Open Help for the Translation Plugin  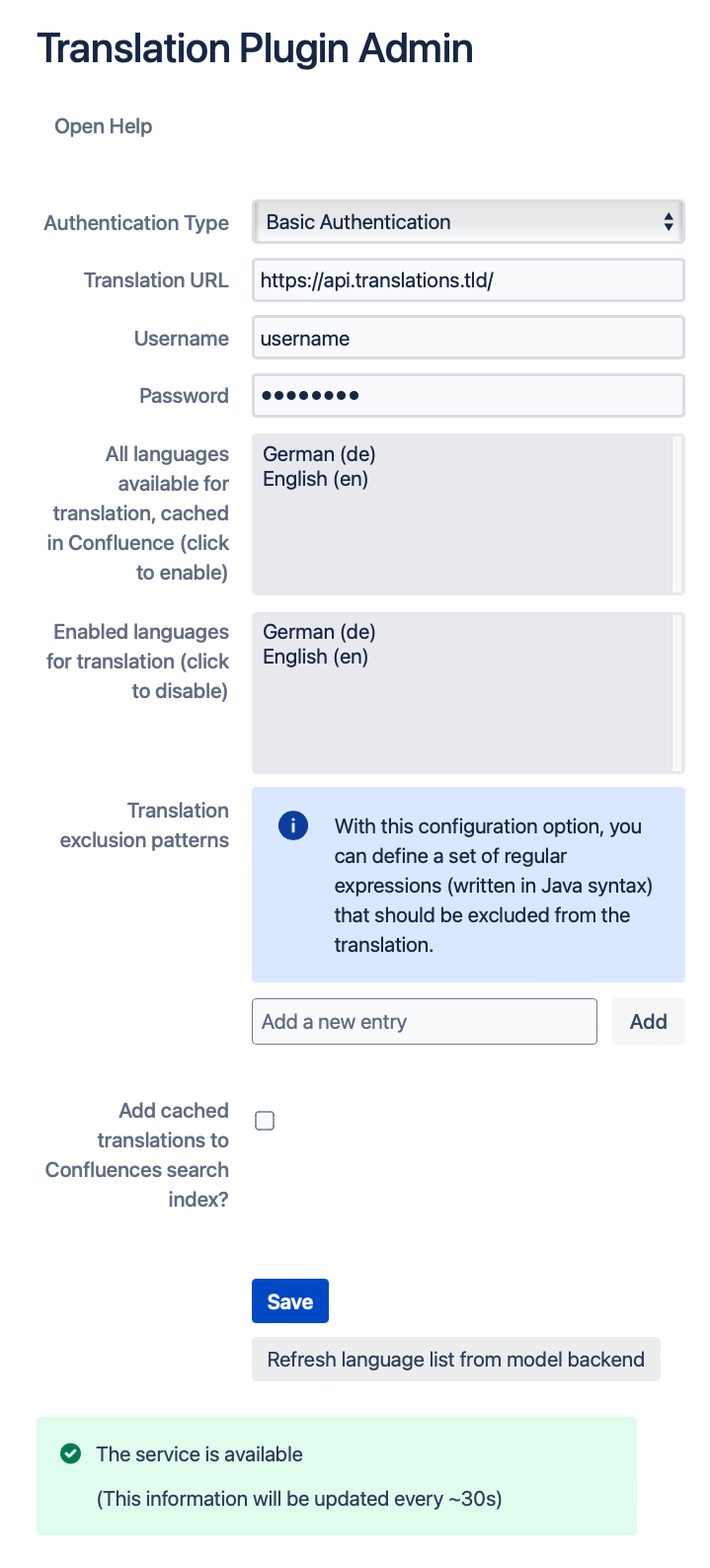pos(103,125)
